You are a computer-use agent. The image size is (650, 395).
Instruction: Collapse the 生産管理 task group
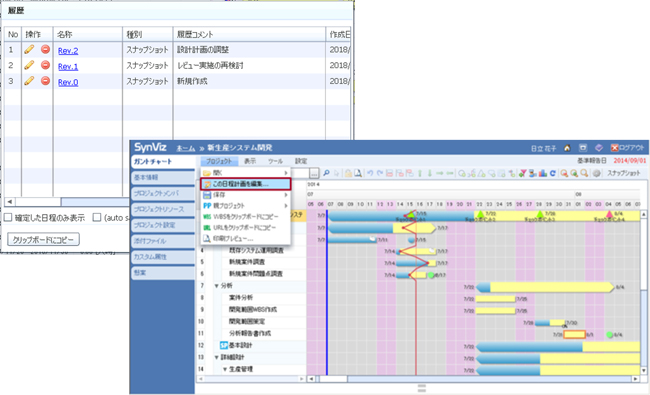(x=225, y=369)
